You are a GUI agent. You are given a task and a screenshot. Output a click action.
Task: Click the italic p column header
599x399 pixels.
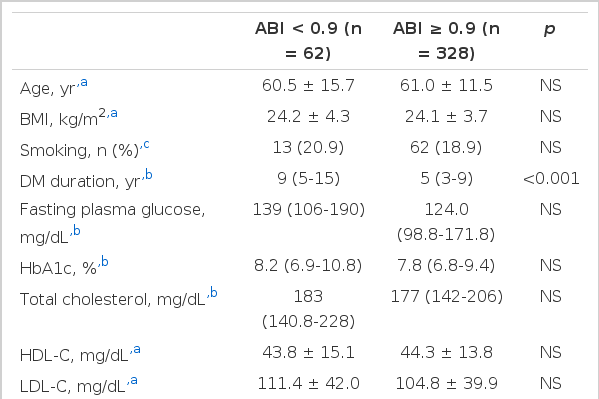550,29
